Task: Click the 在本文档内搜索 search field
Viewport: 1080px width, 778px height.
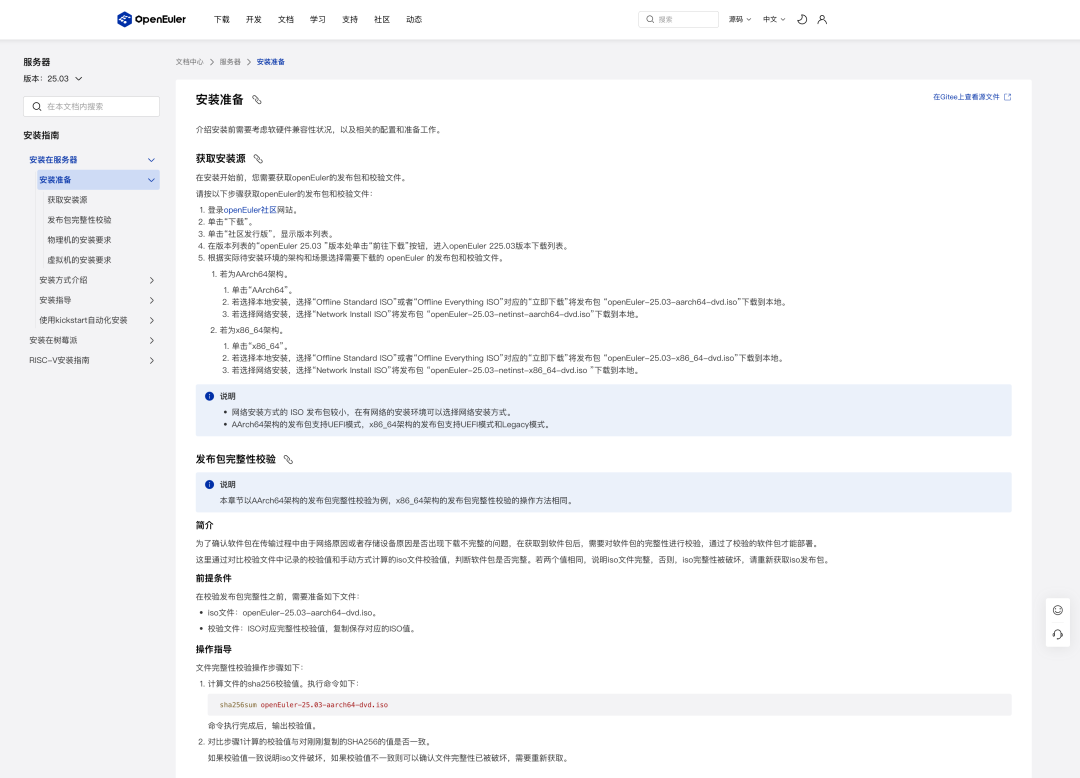Action: (92, 107)
